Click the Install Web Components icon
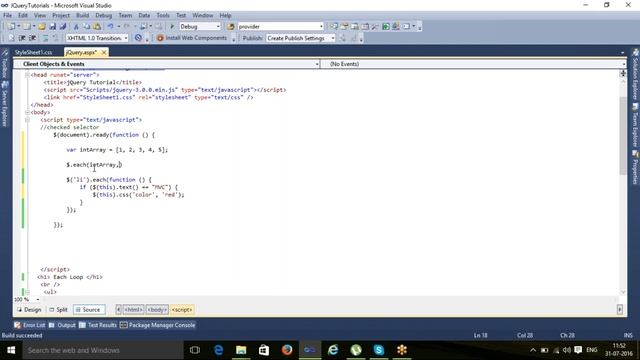The image size is (640, 360). pyautogui.click(x=160, y=38)
